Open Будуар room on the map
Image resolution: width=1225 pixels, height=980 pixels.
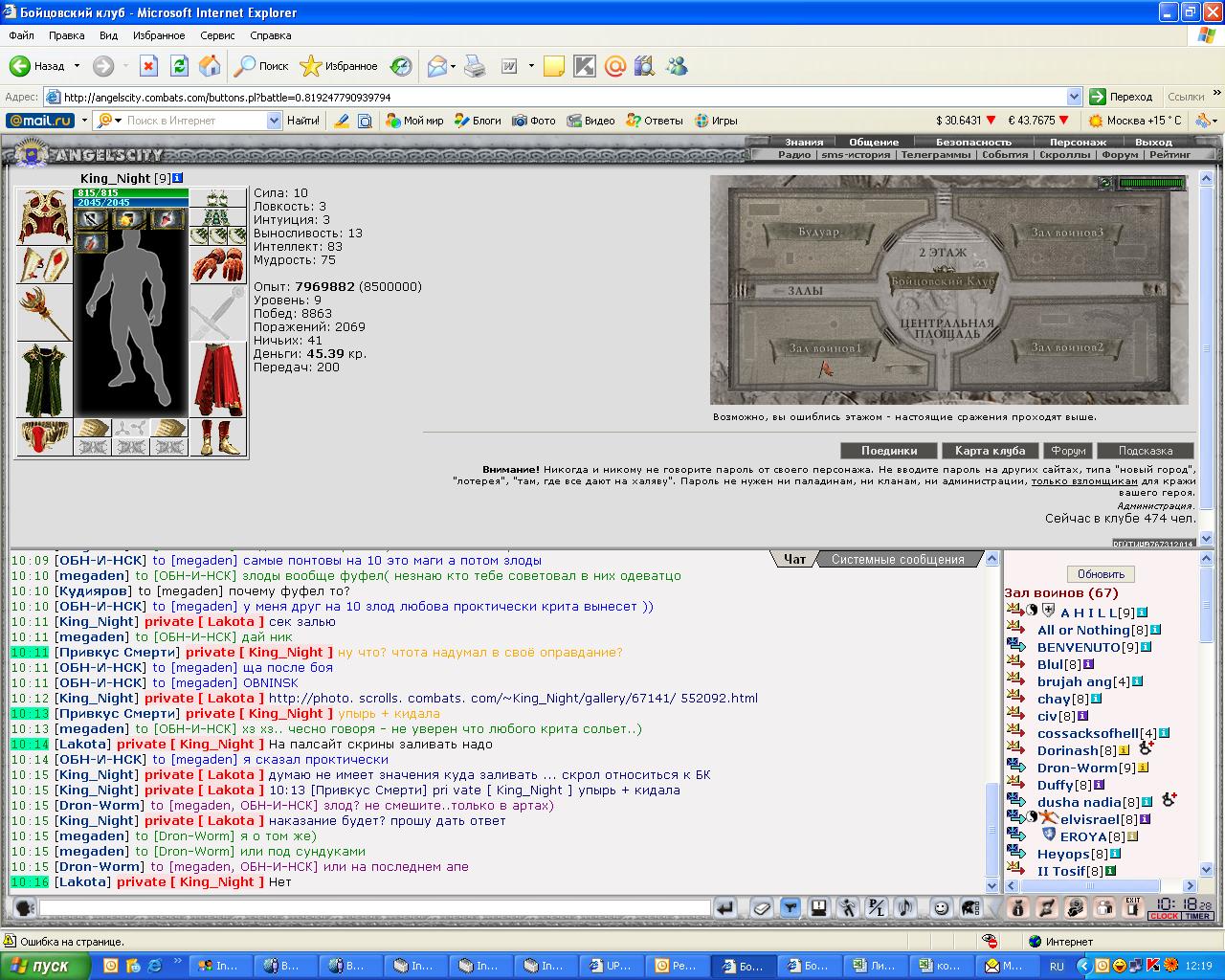(x=818, y=233)
